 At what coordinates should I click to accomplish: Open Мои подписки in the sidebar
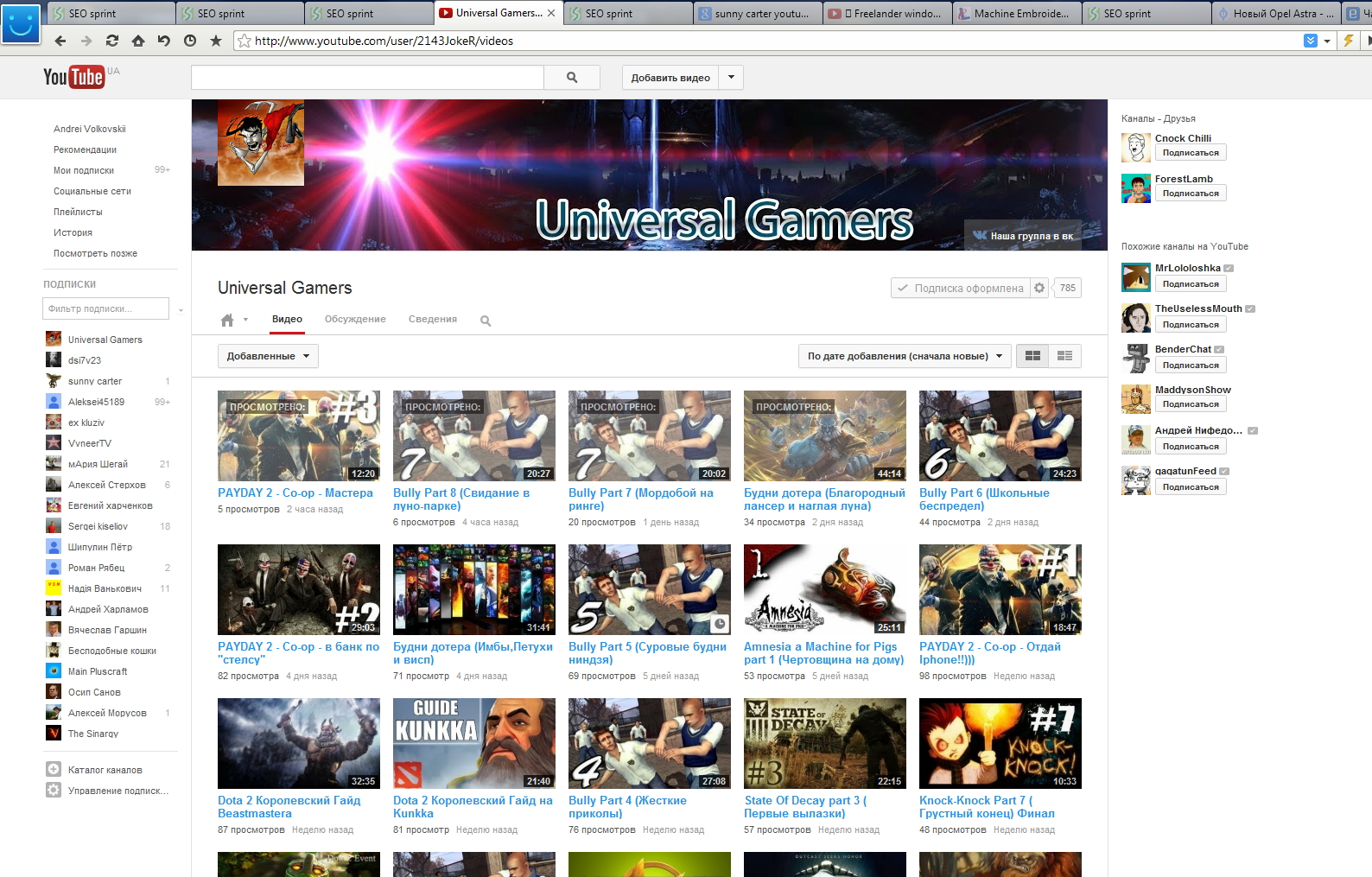84,170
